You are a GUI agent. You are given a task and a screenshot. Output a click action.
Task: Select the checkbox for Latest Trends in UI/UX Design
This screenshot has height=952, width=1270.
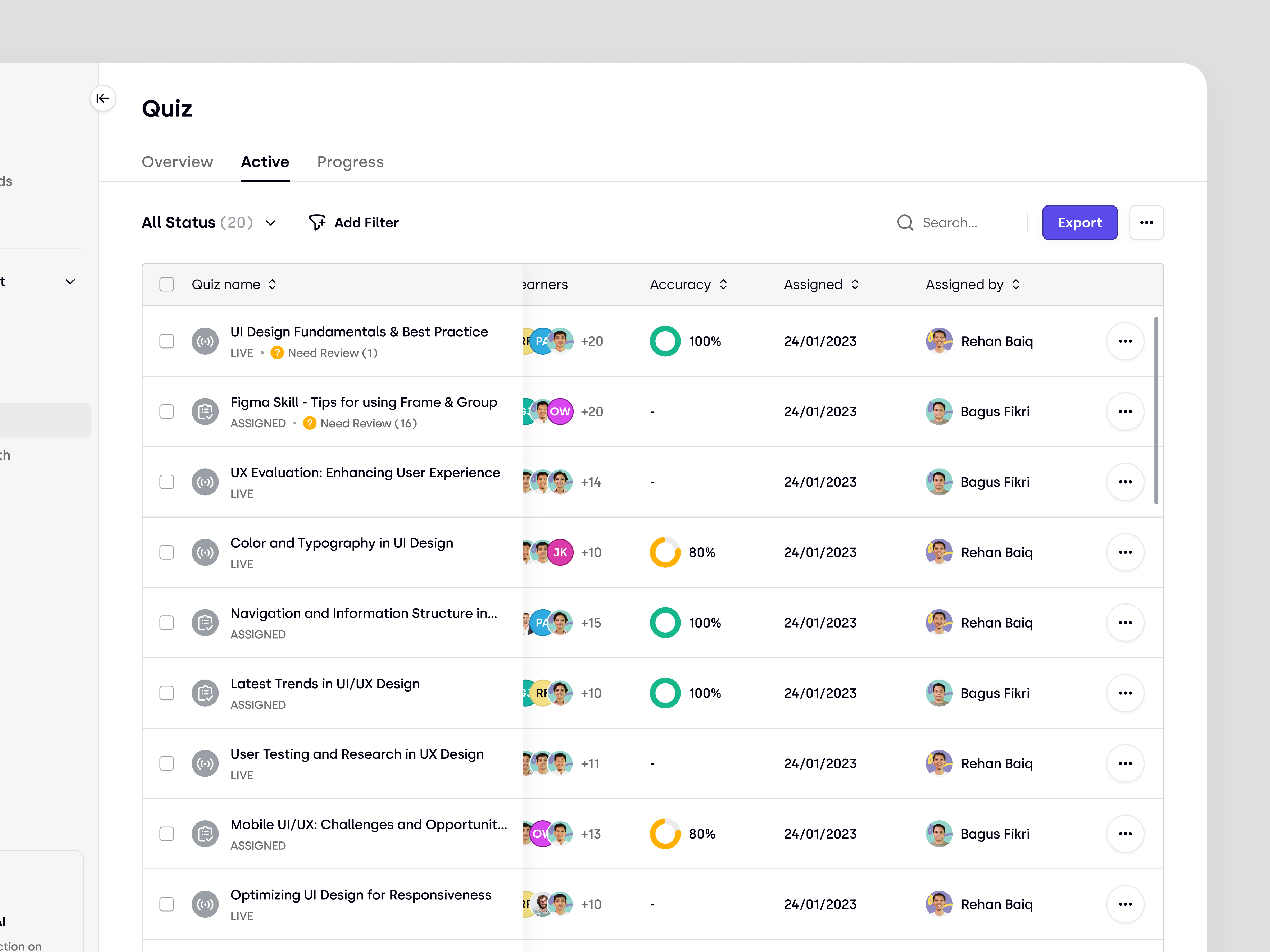[166, 693]
